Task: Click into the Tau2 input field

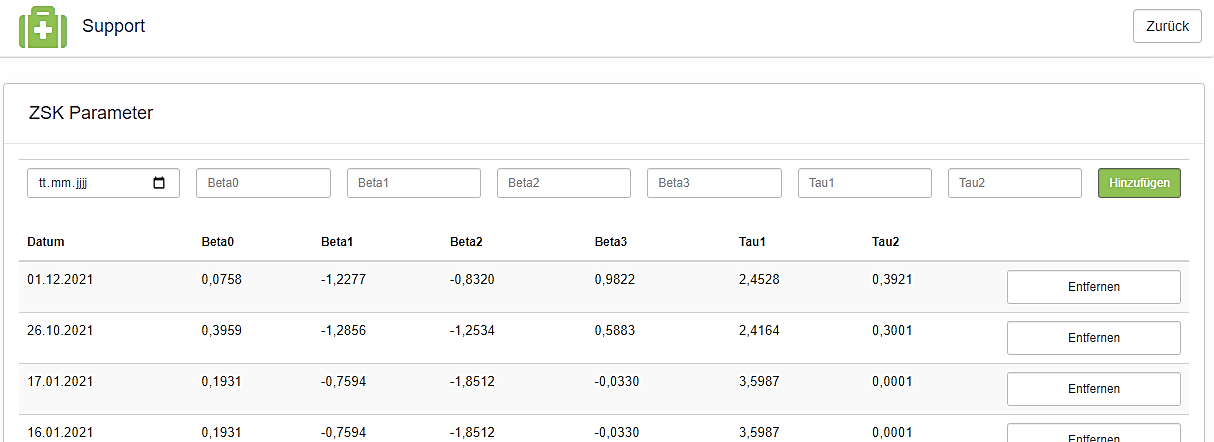Action: [x=1015, y=183]
